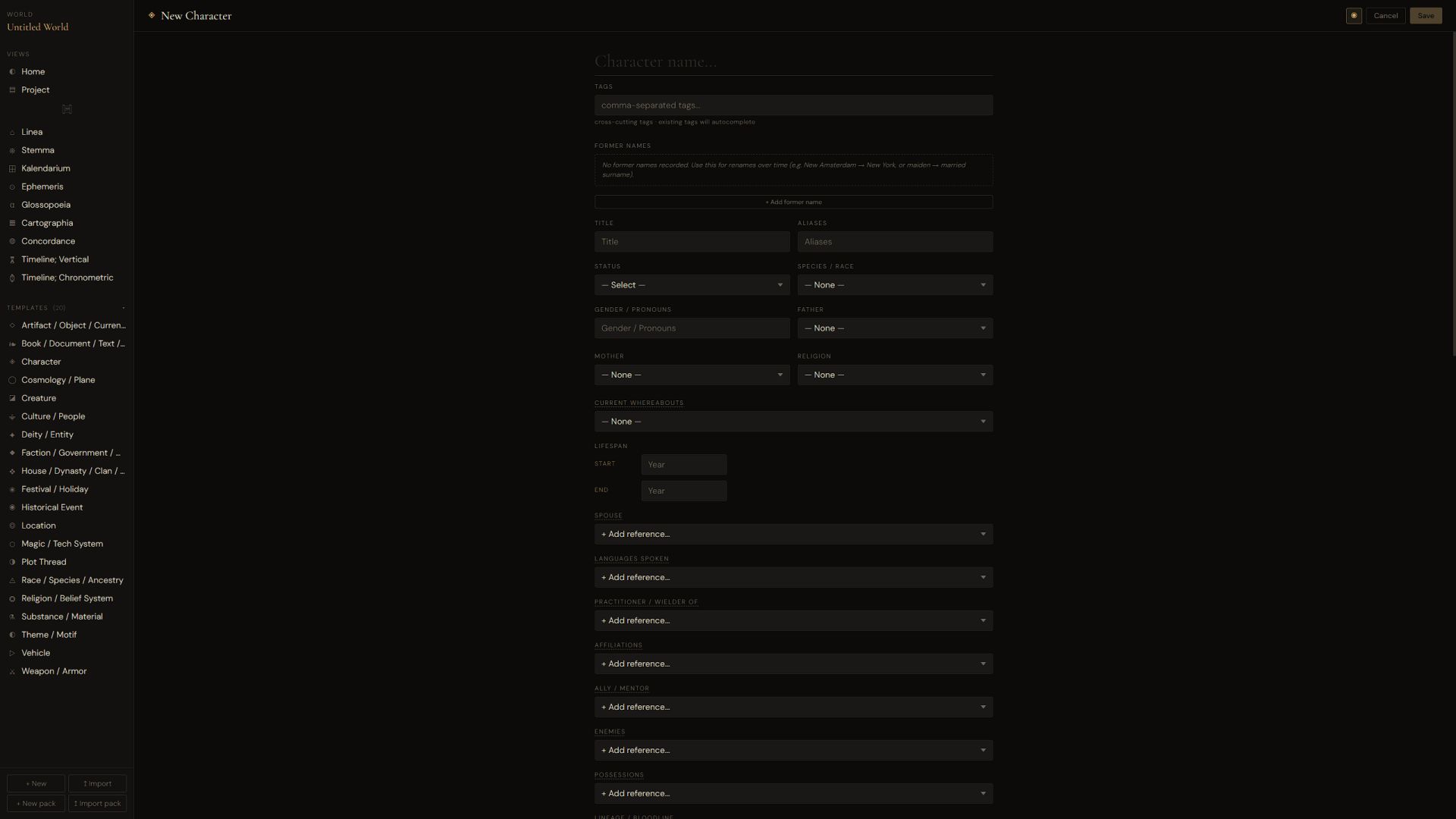
Task: Open the Theme / Motif template
Action: click(67, 635)
